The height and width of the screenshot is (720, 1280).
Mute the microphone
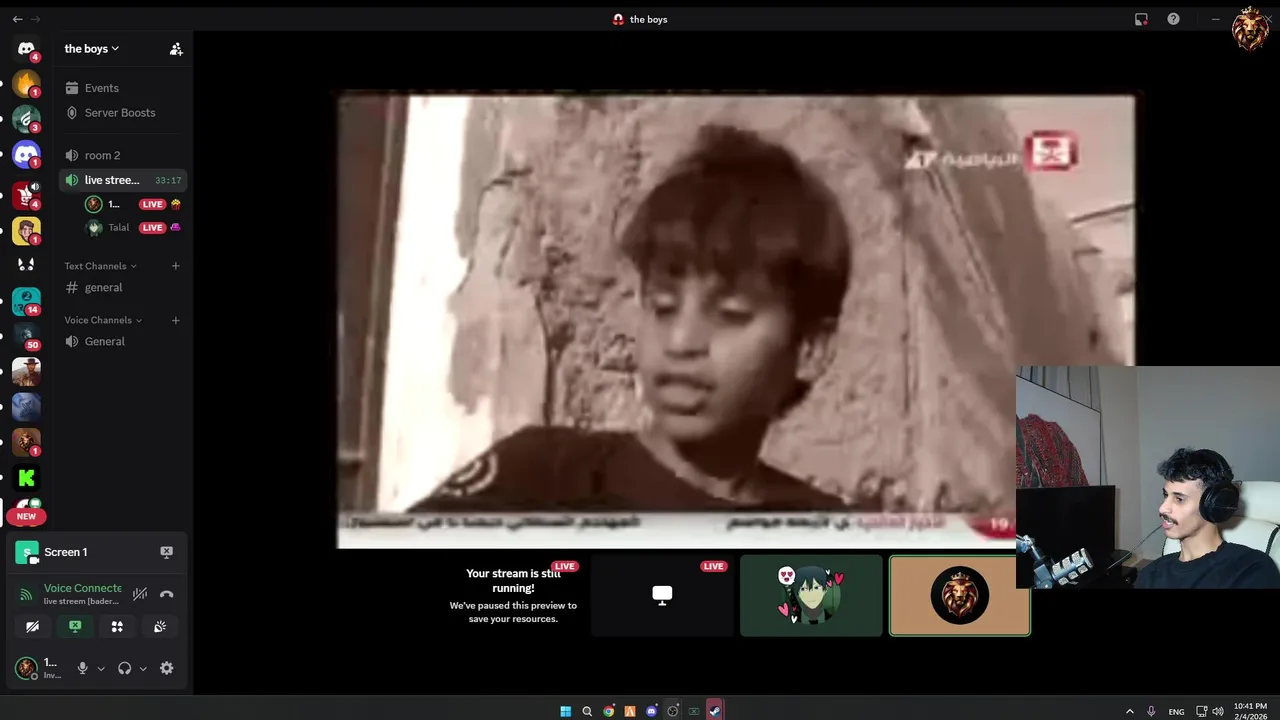(82, 668)
